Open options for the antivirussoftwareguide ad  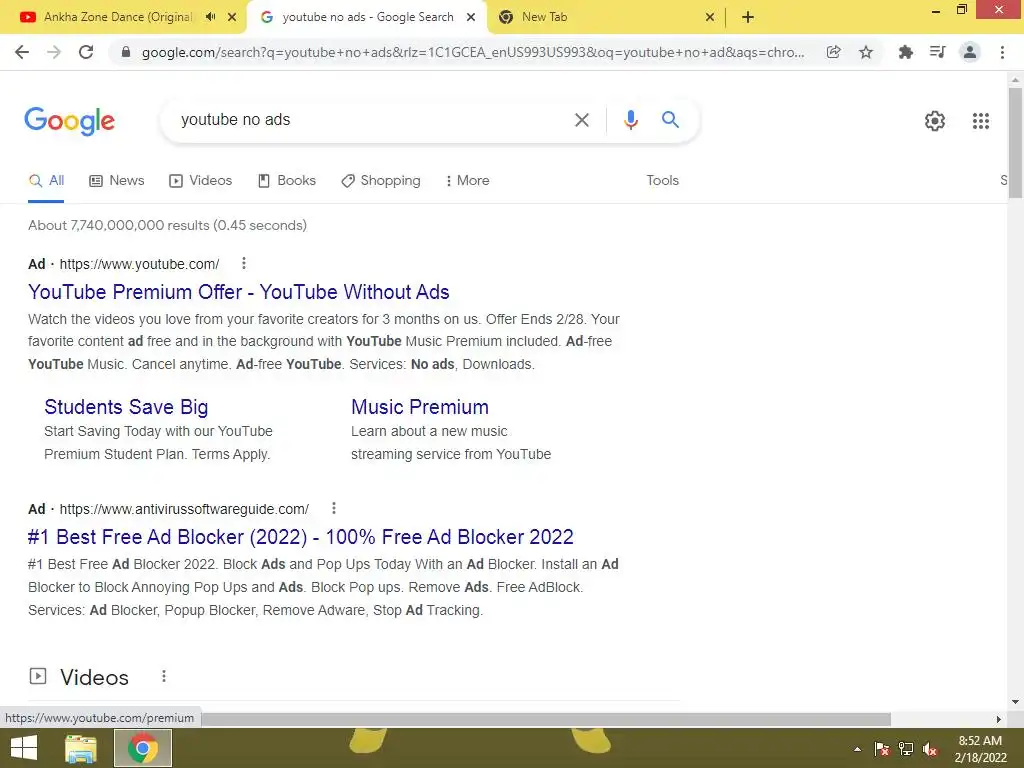click(x=334, y=508)
